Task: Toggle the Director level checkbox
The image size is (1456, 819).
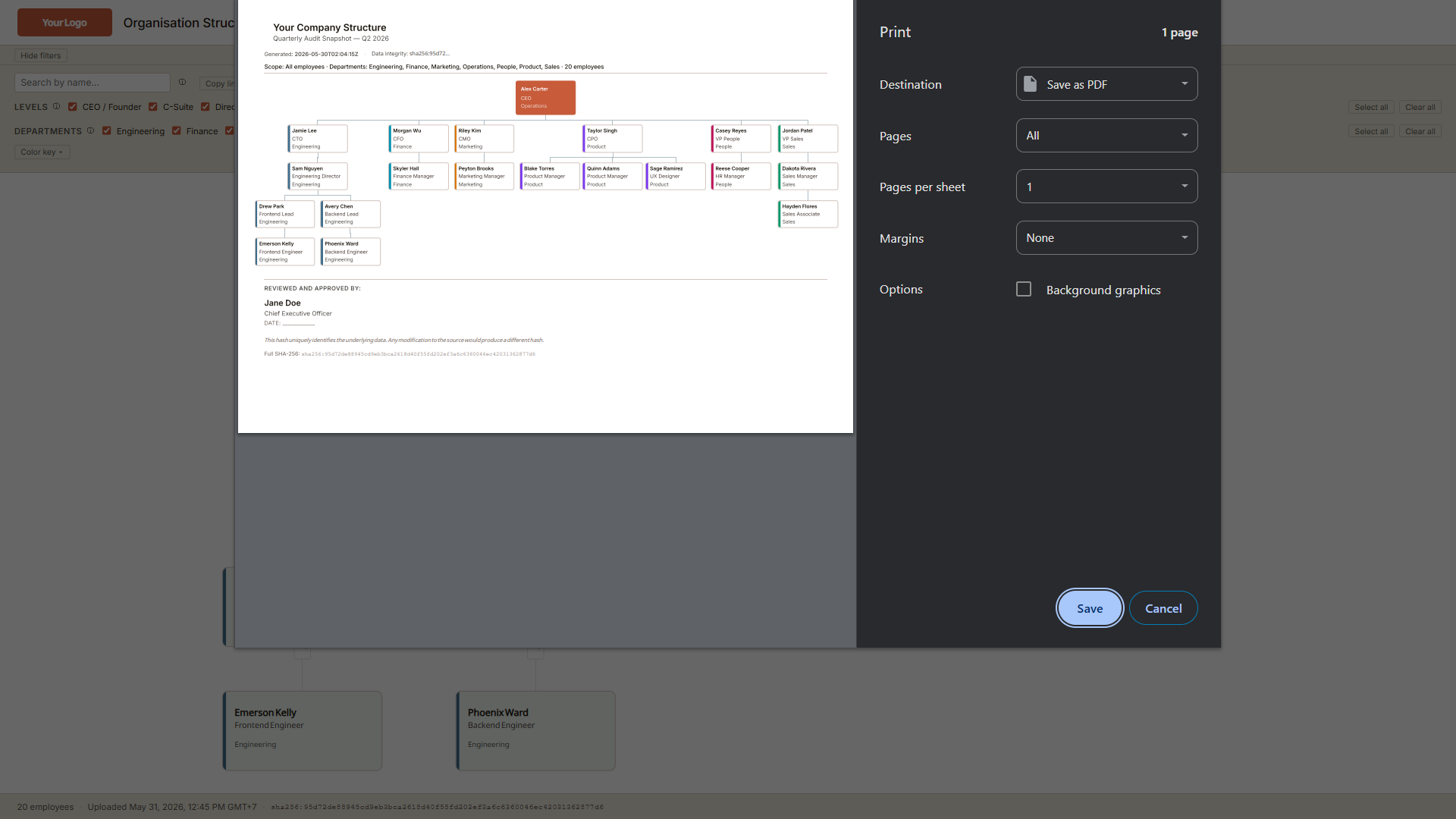Action: point(206,107)
